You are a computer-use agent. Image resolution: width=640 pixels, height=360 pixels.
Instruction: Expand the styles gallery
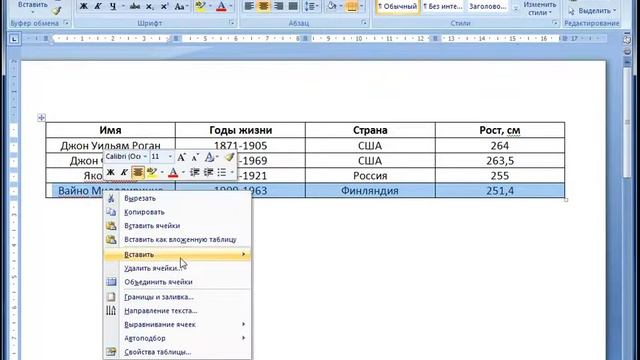click(516, 9)
